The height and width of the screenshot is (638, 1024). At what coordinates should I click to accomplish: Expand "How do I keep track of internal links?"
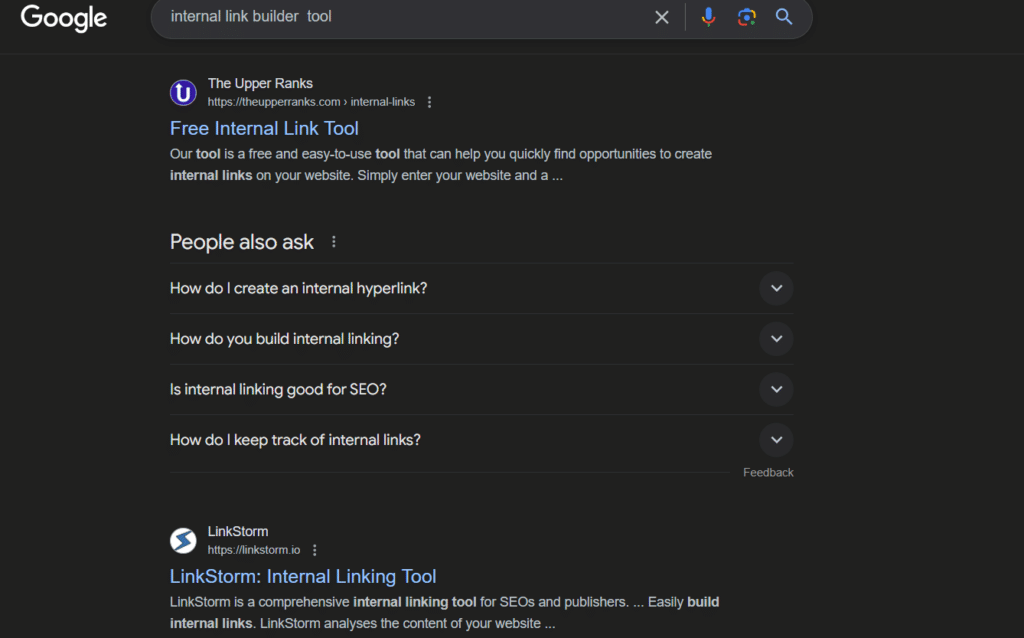pos(776,440)
